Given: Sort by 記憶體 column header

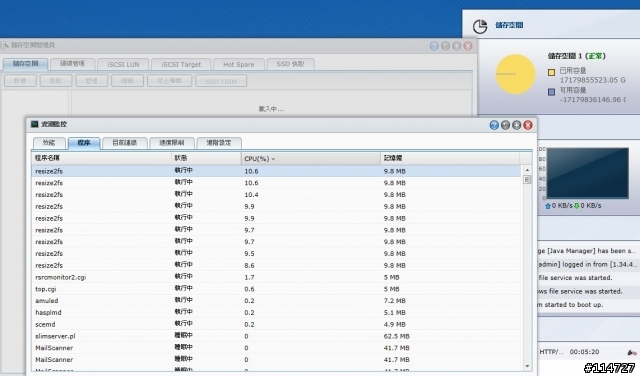Looking at the screenshot, I should click(x=450, y=158).
